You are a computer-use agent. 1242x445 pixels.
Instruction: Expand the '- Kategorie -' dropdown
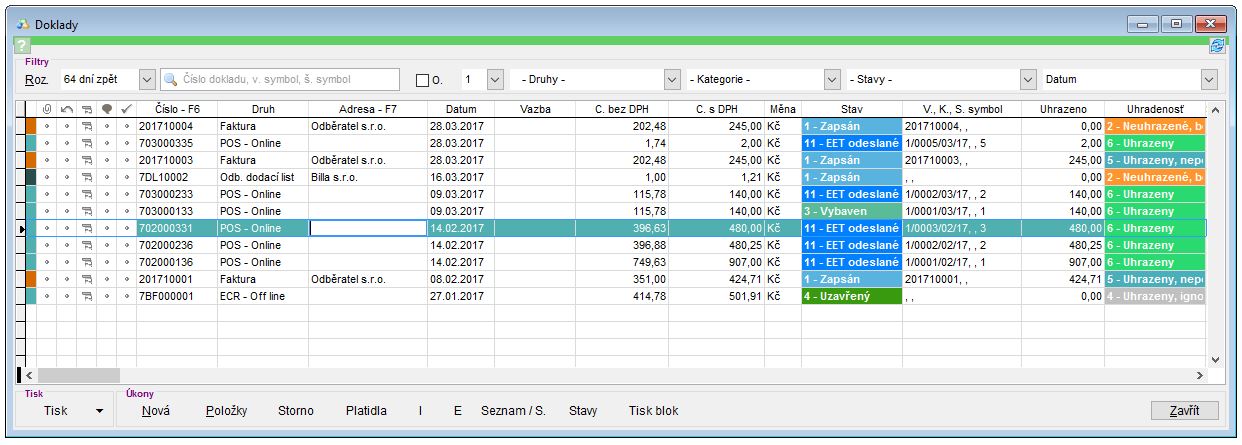(831, 79)
